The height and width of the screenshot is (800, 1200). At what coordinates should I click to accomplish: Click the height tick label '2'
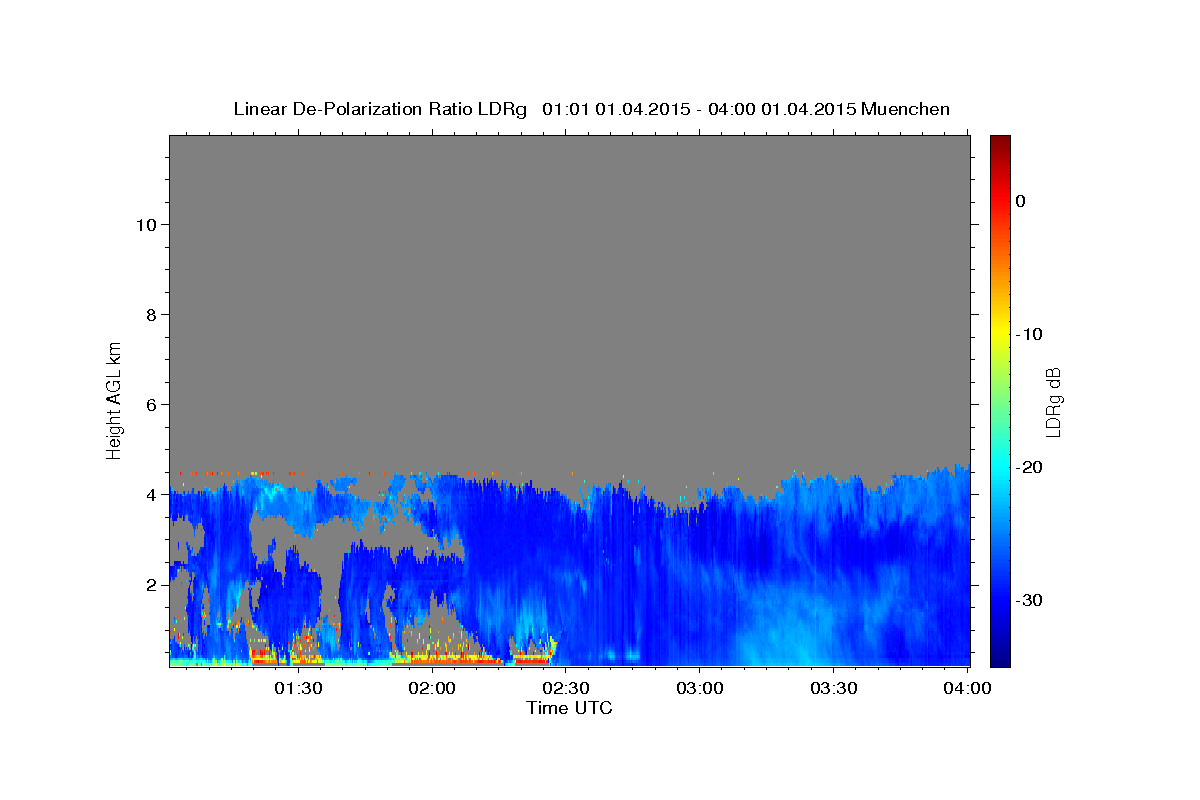[x=150, y=585]
